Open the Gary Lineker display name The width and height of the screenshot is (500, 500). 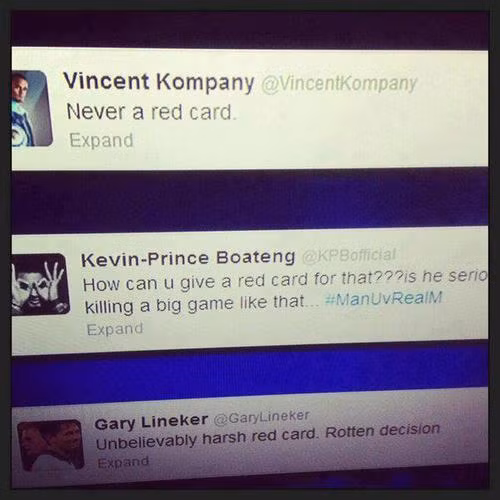point(151,422)
